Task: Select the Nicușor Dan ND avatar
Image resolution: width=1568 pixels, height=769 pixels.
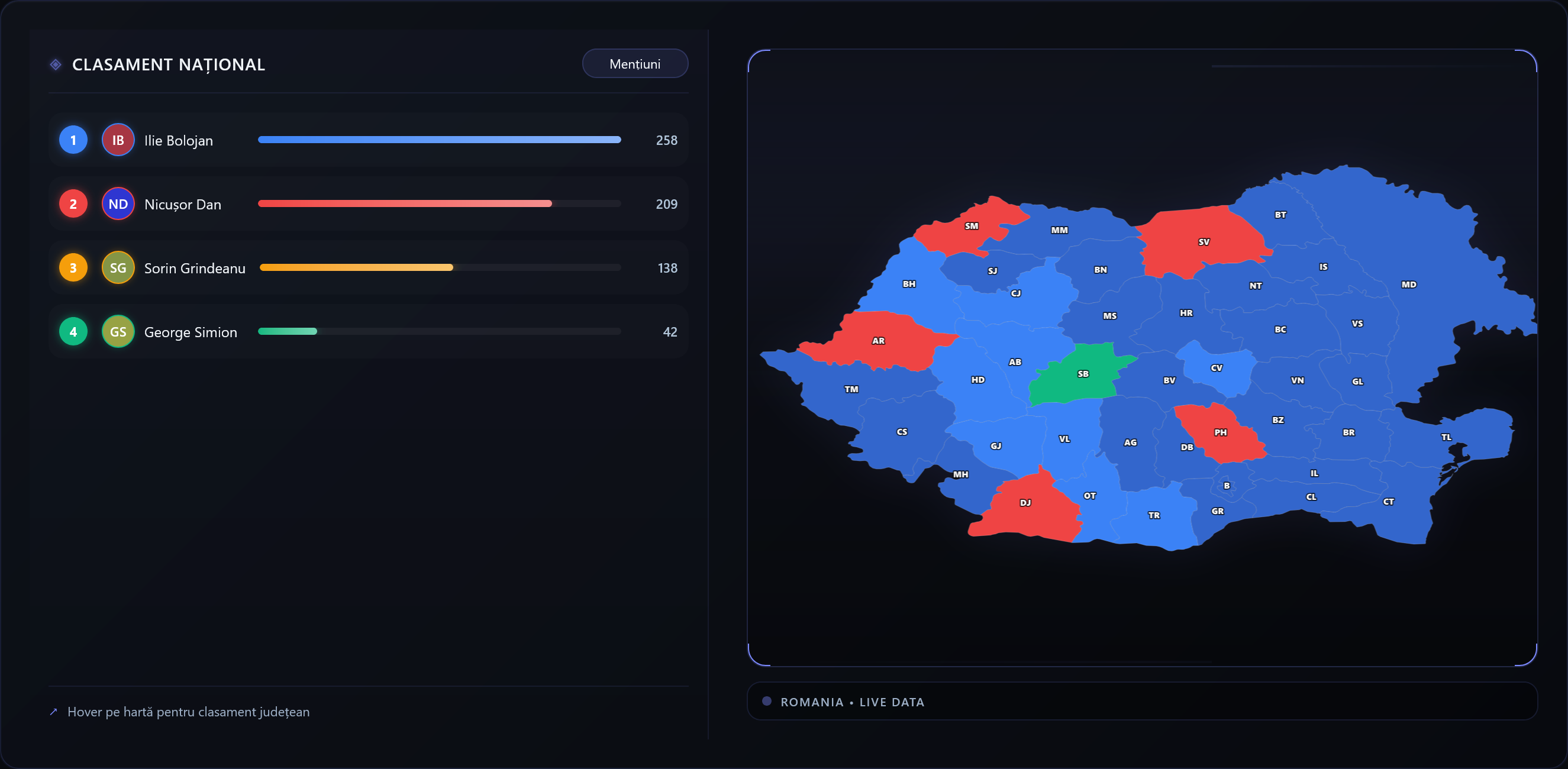Action: pos(118,204)
